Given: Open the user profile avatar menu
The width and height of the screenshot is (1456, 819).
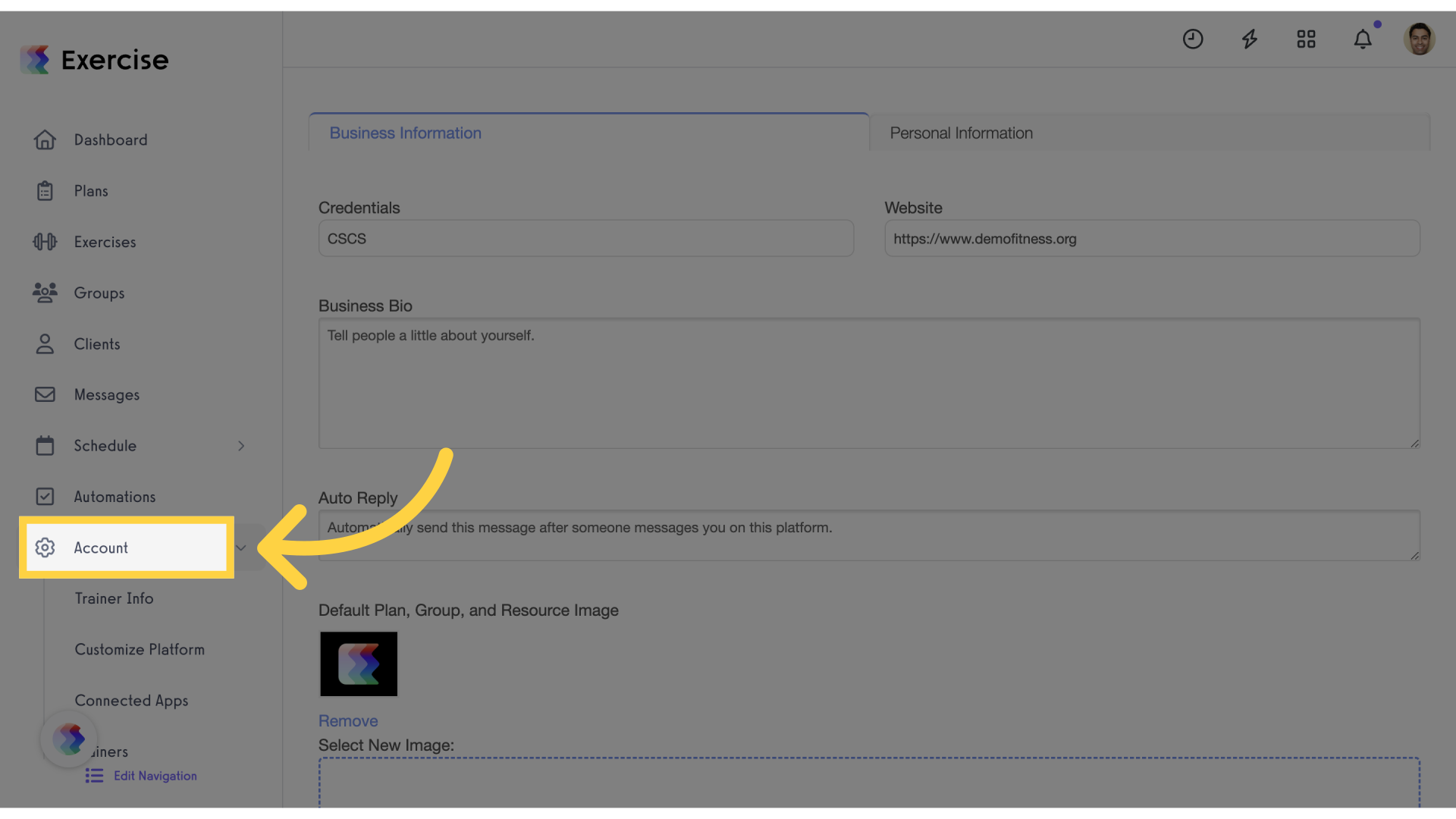Looking at the screenshot, I should 1419,39.
